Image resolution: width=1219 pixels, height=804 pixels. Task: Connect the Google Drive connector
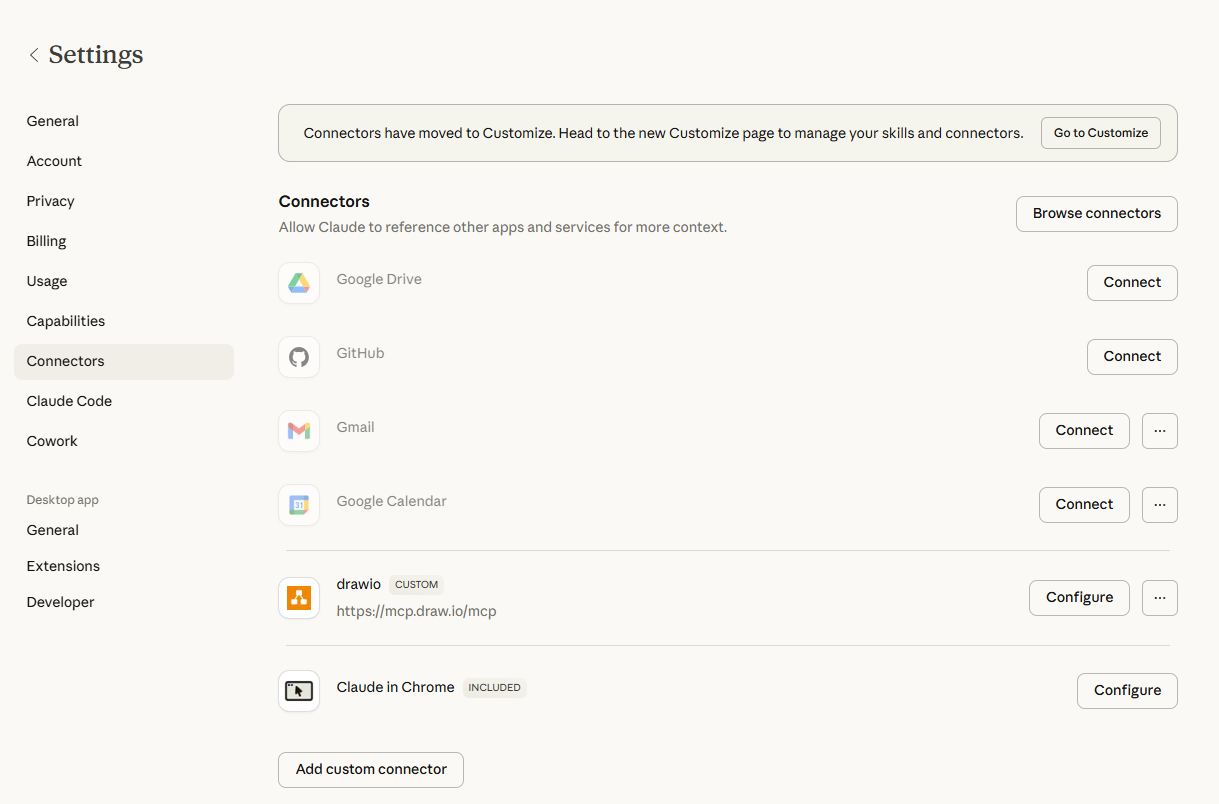click(x=1131, y=283)
